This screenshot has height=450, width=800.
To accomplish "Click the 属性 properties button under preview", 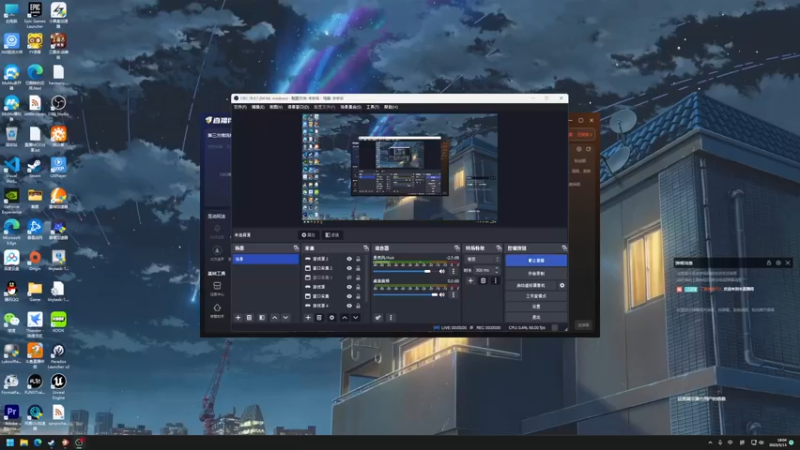I will point(308,235).
